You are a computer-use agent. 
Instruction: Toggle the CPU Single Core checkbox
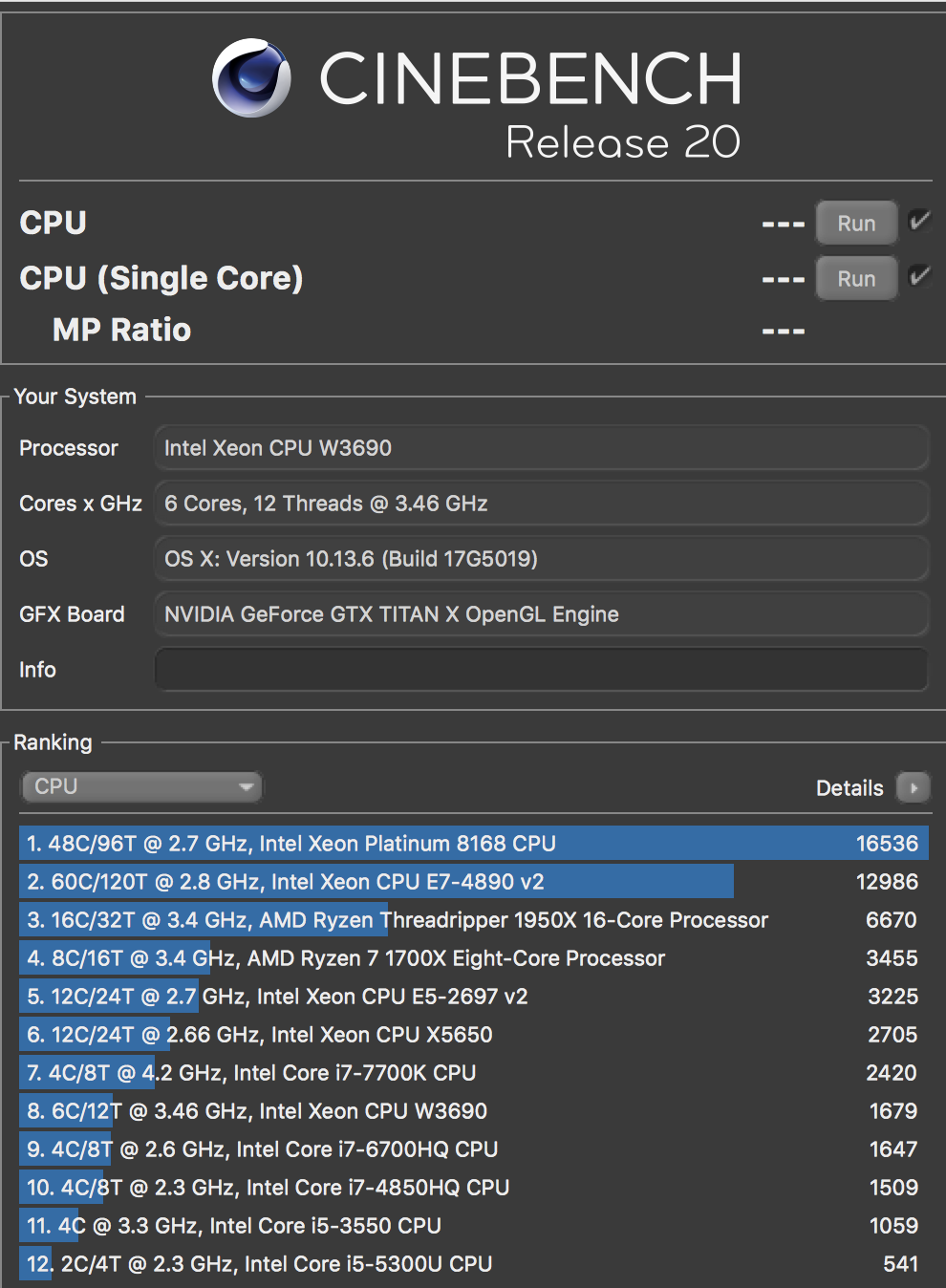tap(919, 277)
